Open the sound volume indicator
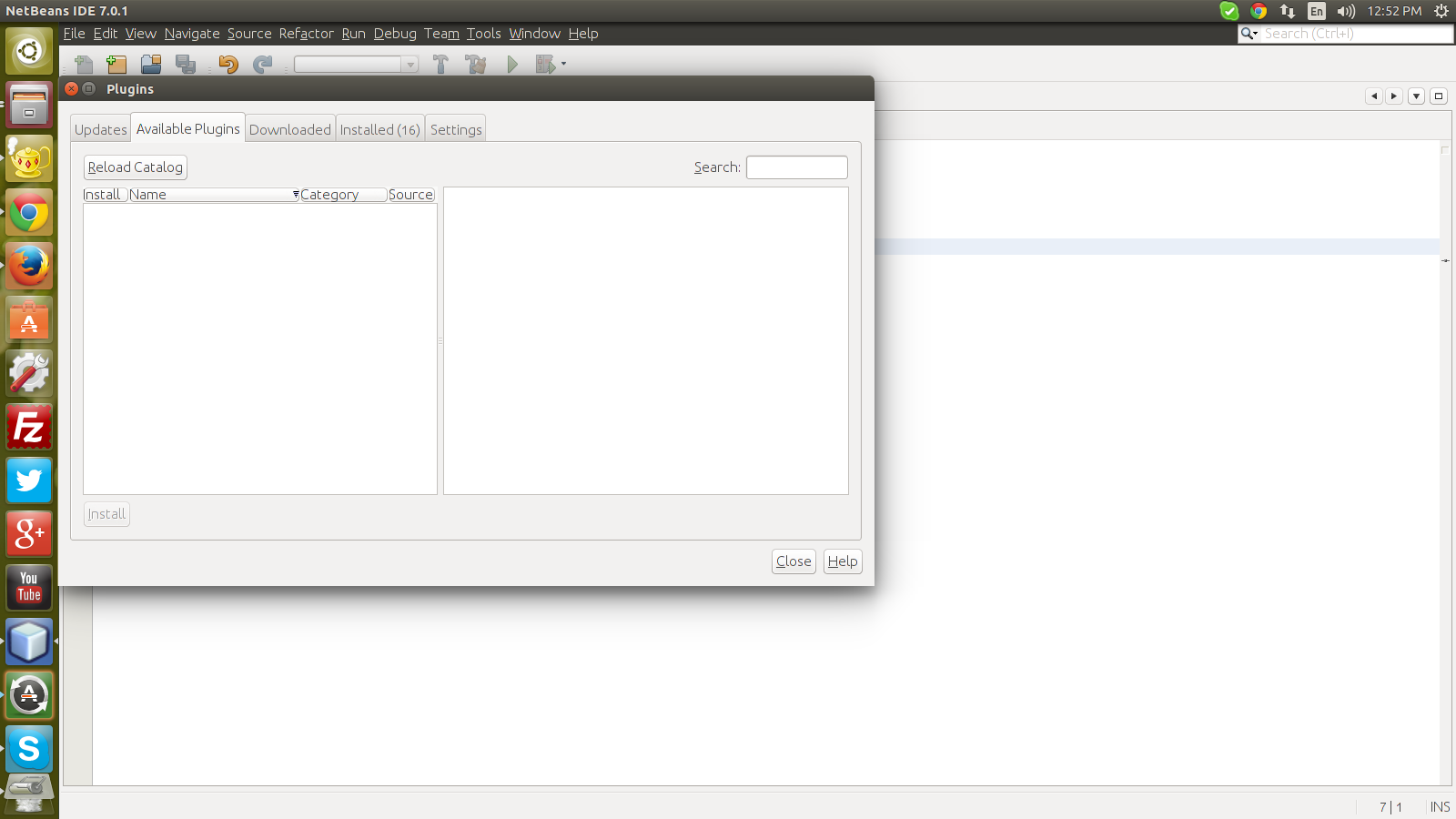 point(1346,11)
